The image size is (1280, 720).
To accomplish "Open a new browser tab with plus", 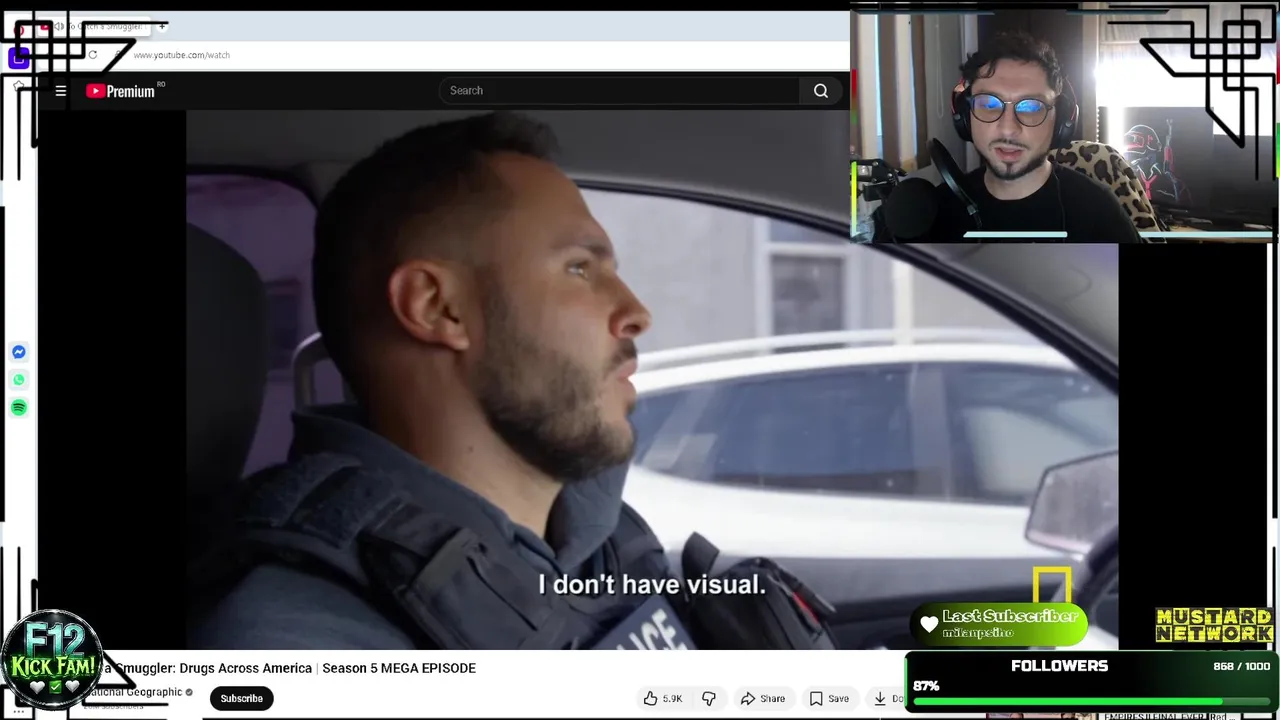I will coord(162,26).
